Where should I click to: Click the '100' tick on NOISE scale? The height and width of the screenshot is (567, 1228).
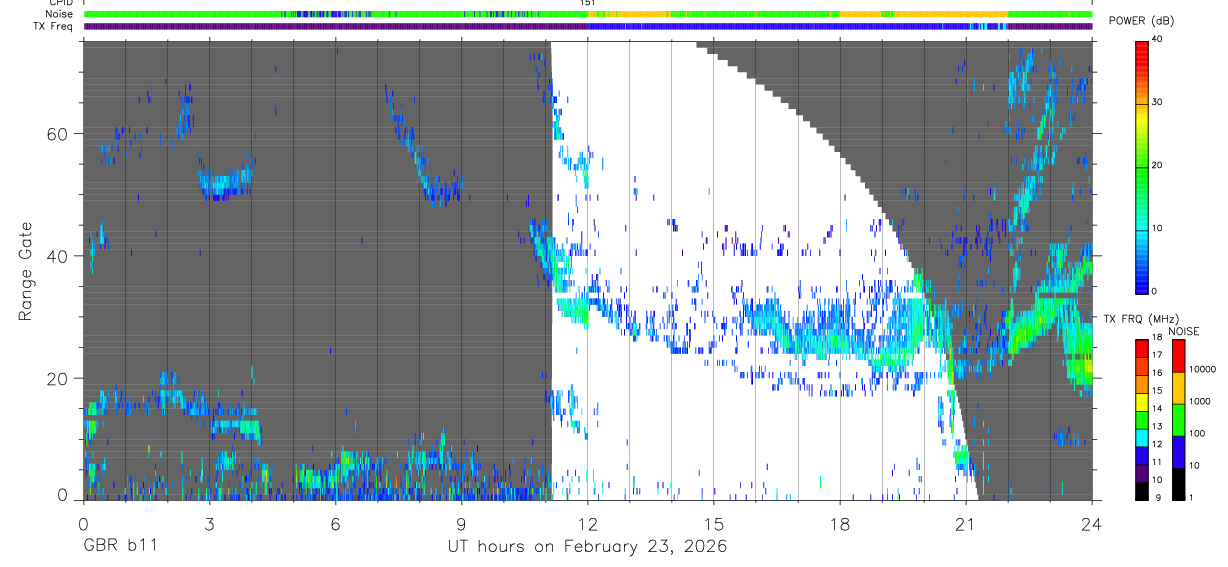(1196, 433)
